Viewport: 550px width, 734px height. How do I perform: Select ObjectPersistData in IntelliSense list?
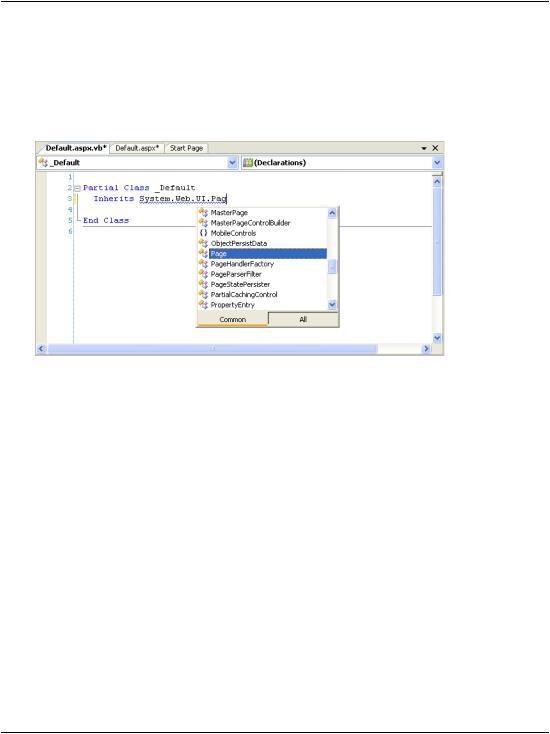[239, 243]
